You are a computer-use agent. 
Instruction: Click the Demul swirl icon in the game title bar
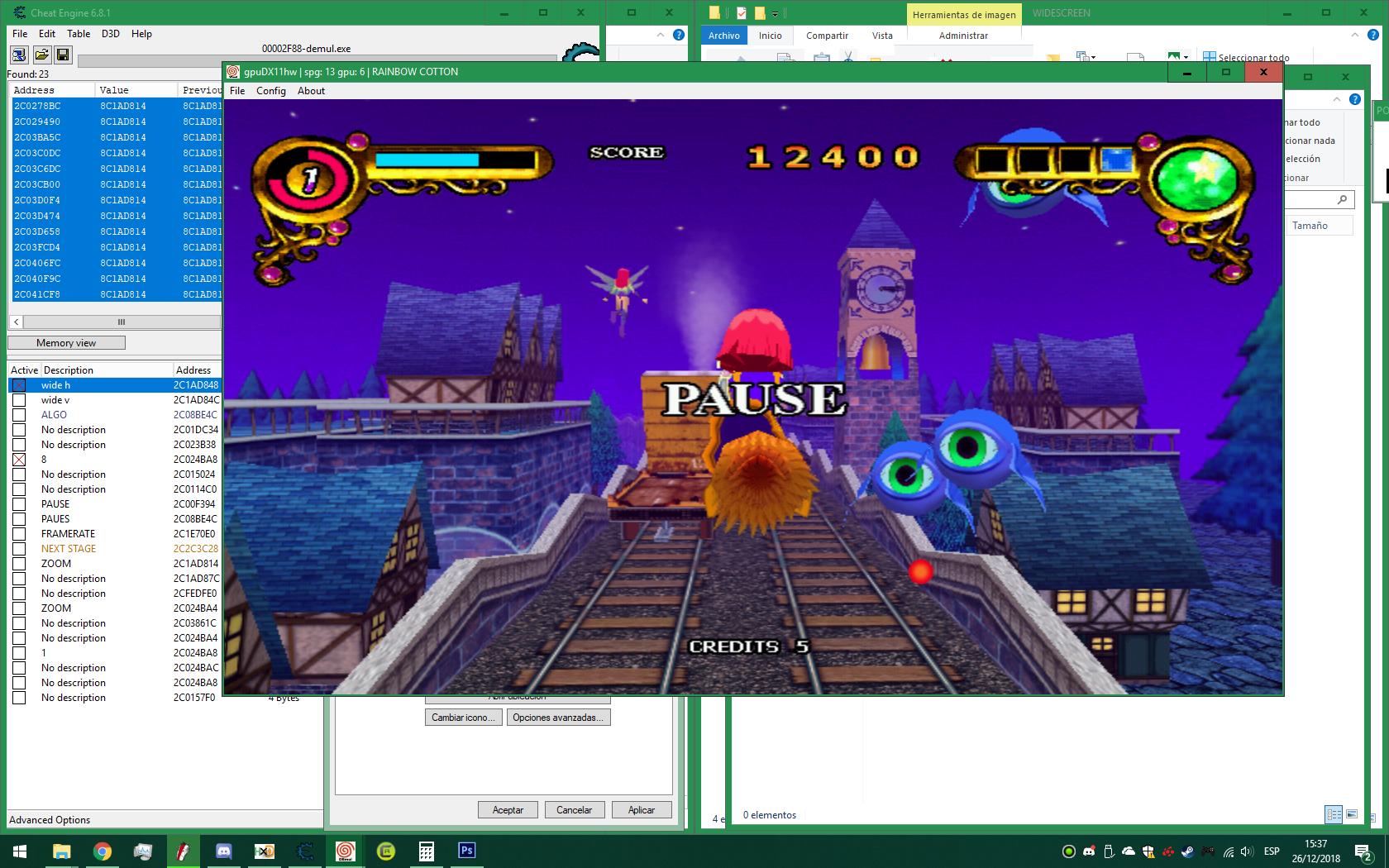(233, 72)
